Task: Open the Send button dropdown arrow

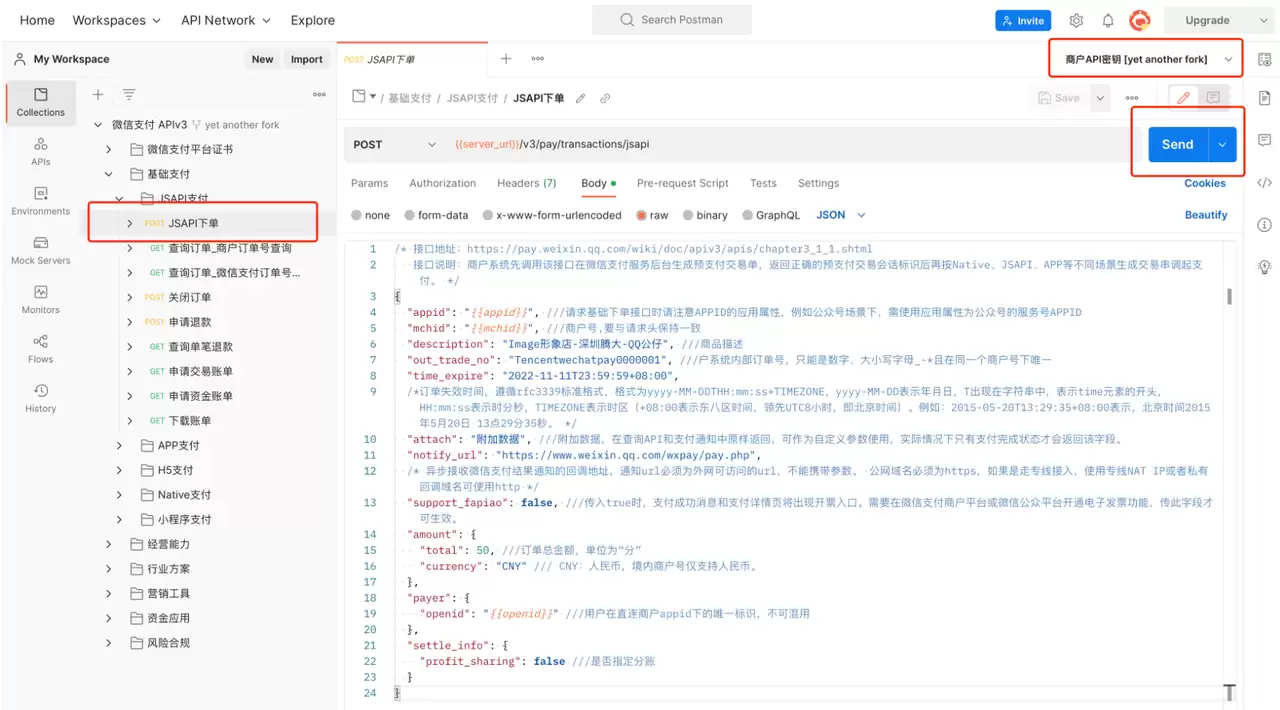Action: click(1223, 144)
